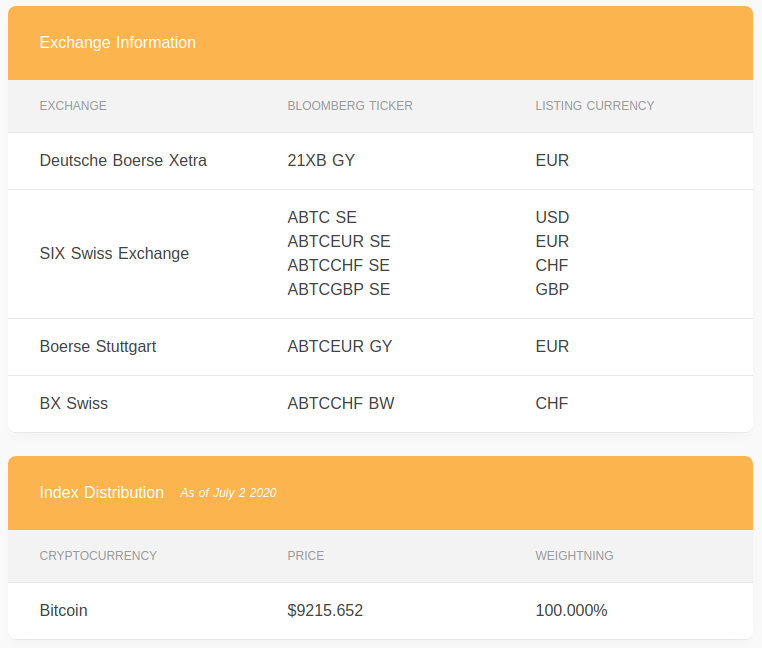Click the As of July 2 2020 date
Image resolution: width=762 pixels, height=648 pixels.
[x=228, y=493]
